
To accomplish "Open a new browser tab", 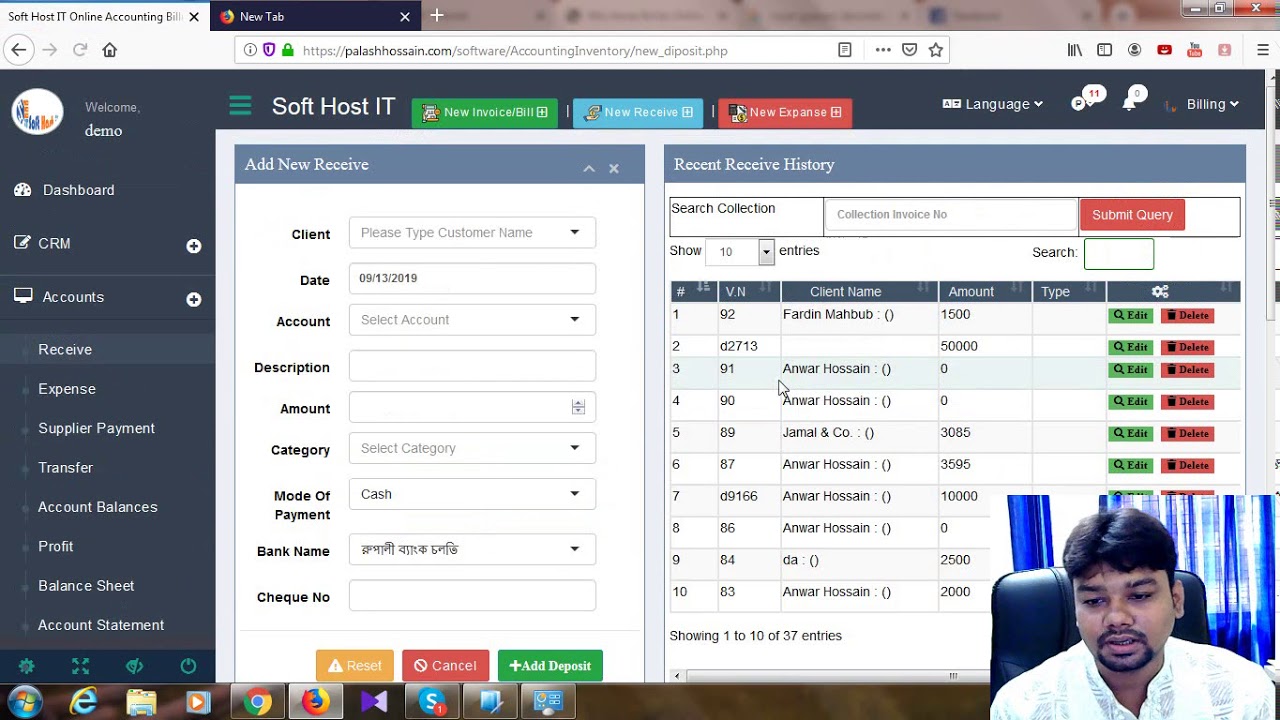I will [x=437, y=16].
